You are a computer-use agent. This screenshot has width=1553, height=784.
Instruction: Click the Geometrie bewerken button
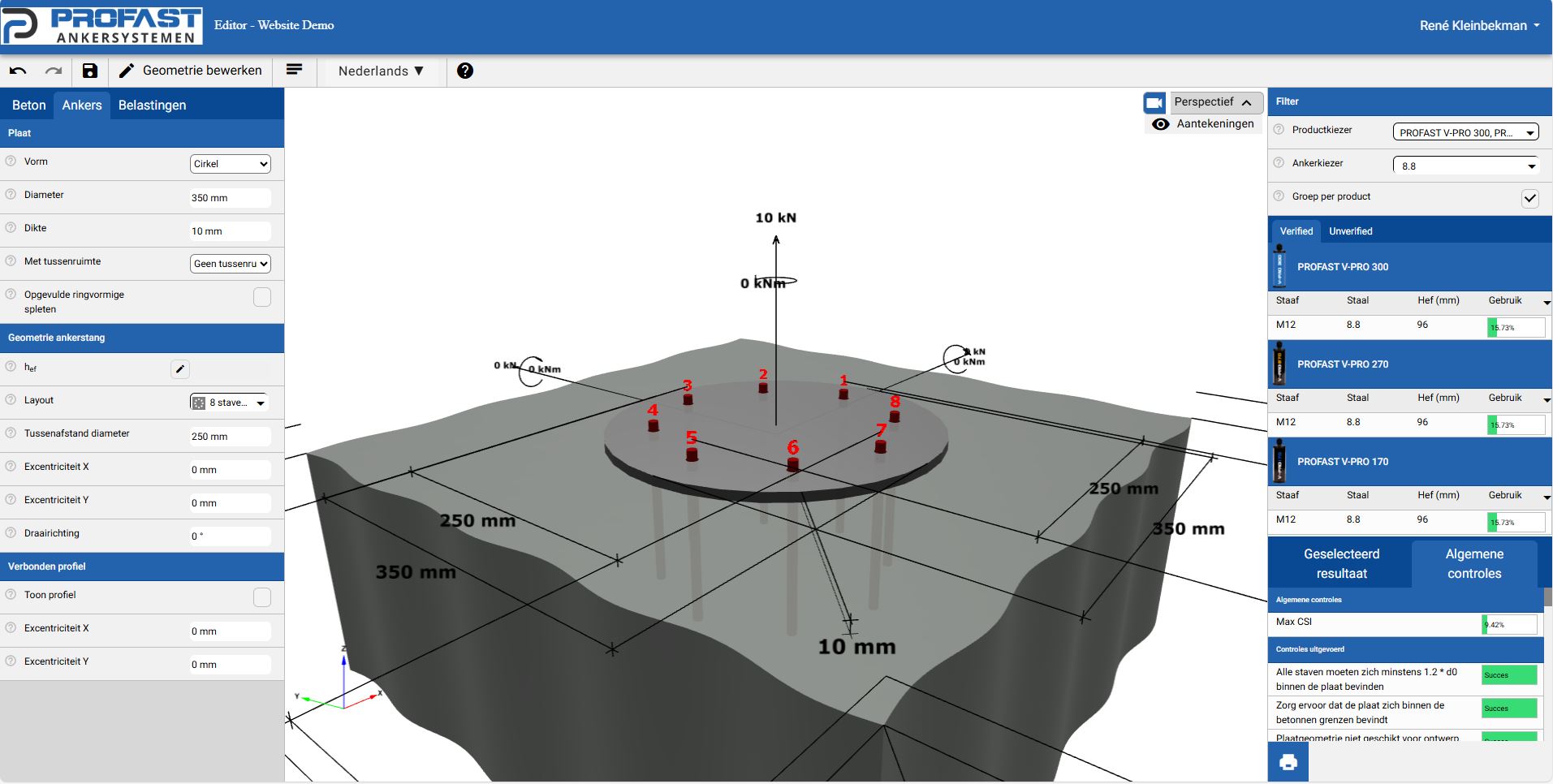tap(191, 71)
